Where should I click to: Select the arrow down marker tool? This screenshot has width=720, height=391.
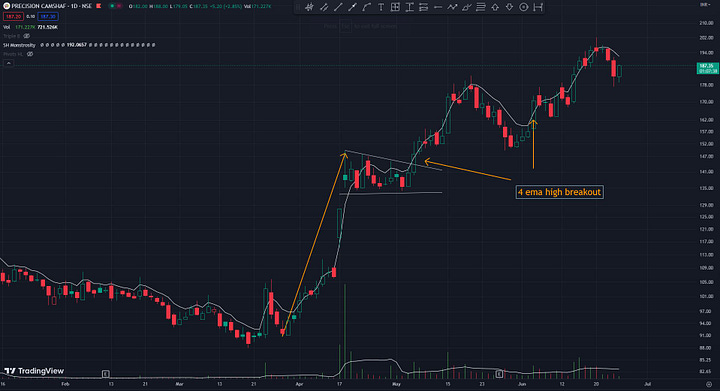coord(509,7)
